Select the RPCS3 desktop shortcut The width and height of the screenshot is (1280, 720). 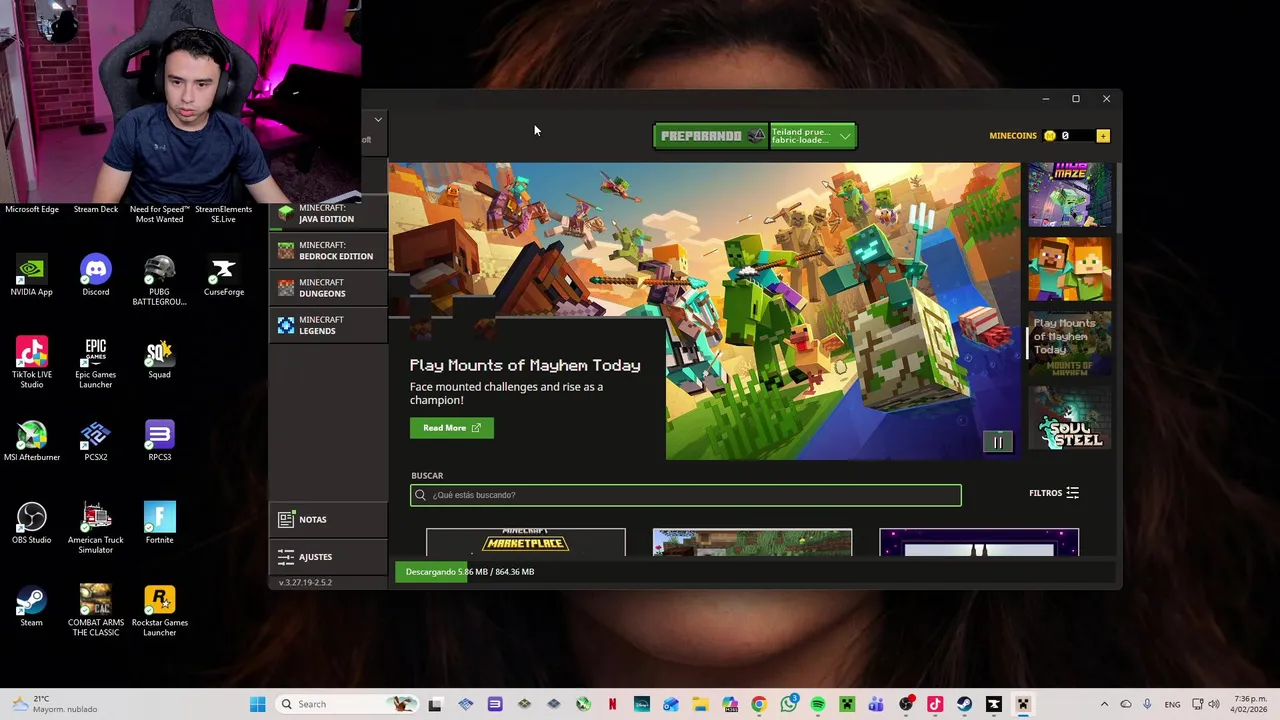(x=159, y=442)
